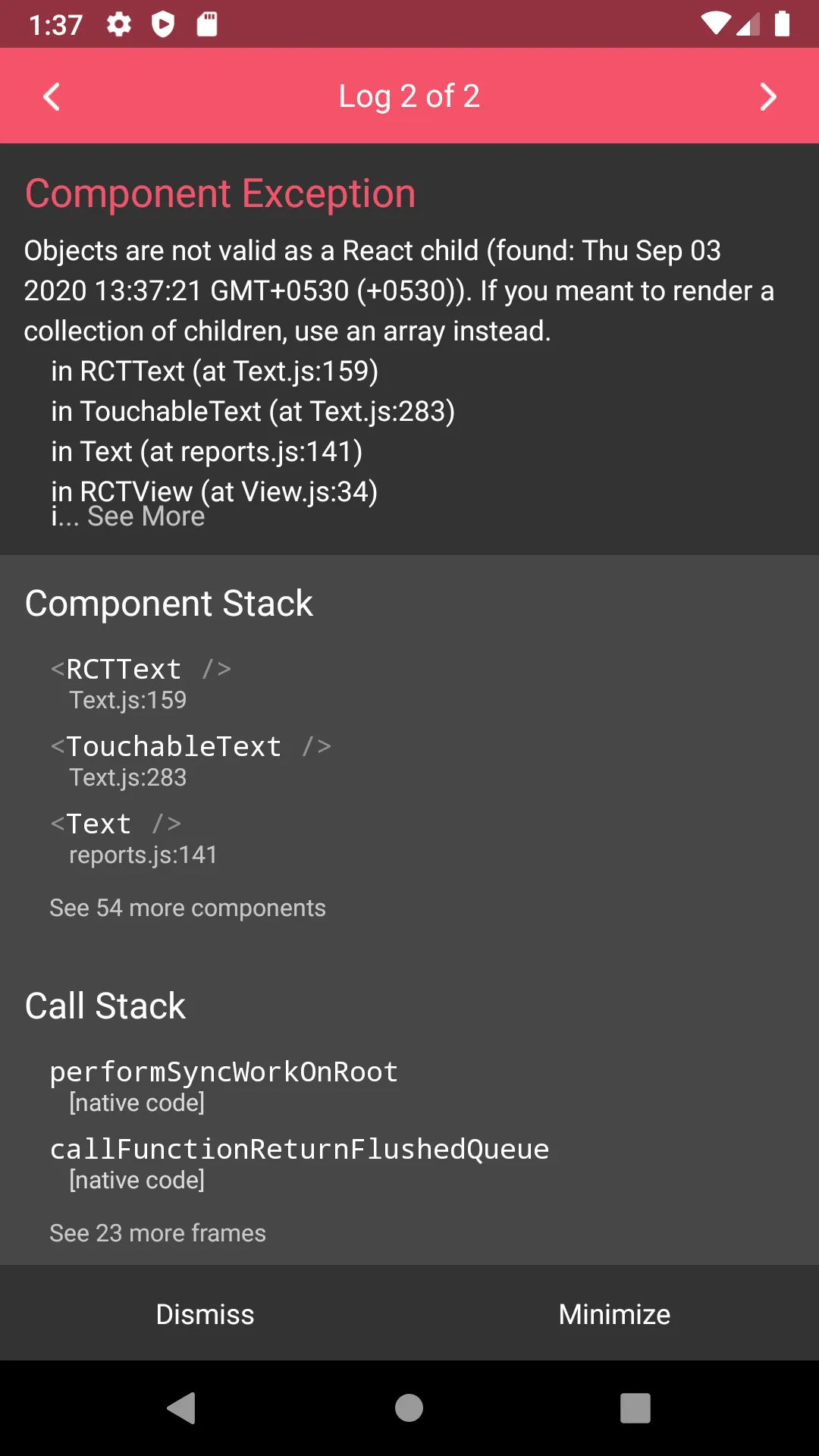The height and width of the screenshot is (1456, 819).
Task: Tap the Play Protect shield status icon
Action: pyautogui.click(x=163, y=24)
